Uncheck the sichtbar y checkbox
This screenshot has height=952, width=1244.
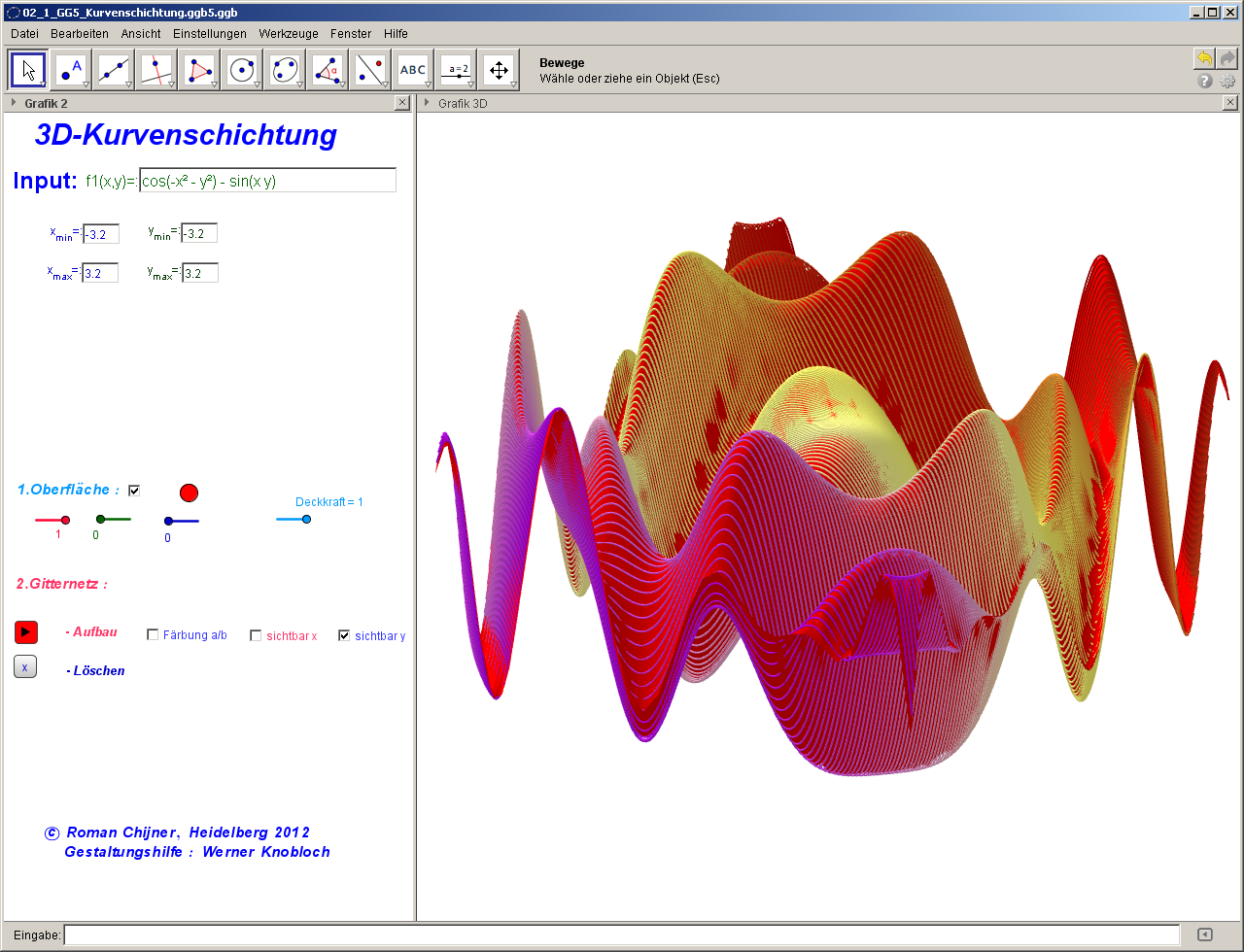pyautogui.click(x=344, y=635)
